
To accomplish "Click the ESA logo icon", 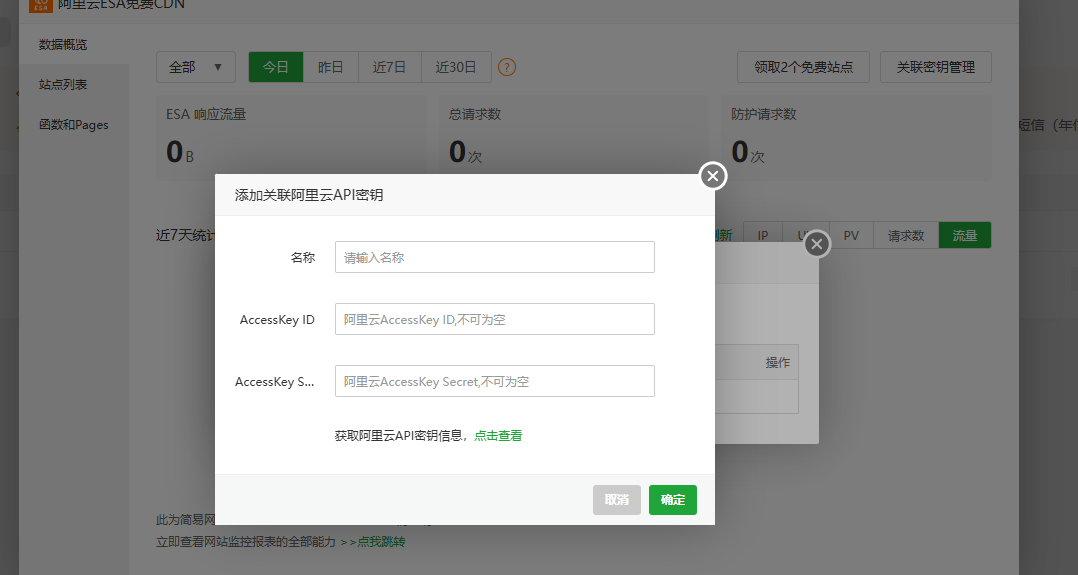I will (41, 4).
